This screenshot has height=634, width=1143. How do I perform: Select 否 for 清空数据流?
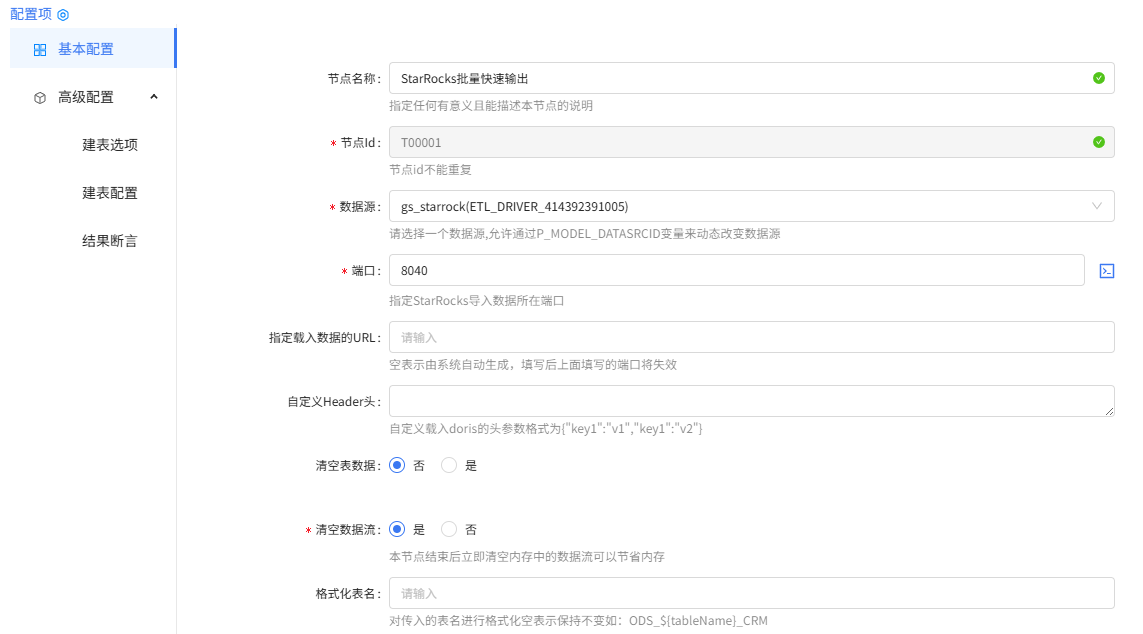click(x=449, y=530)
